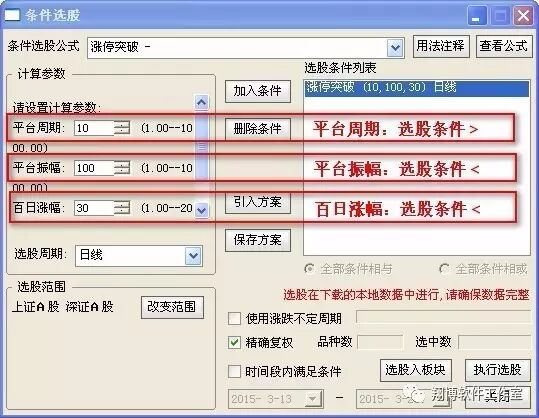
Task: Click the 平台振幅 spinner stepper
Action: [x=122, y=168]
